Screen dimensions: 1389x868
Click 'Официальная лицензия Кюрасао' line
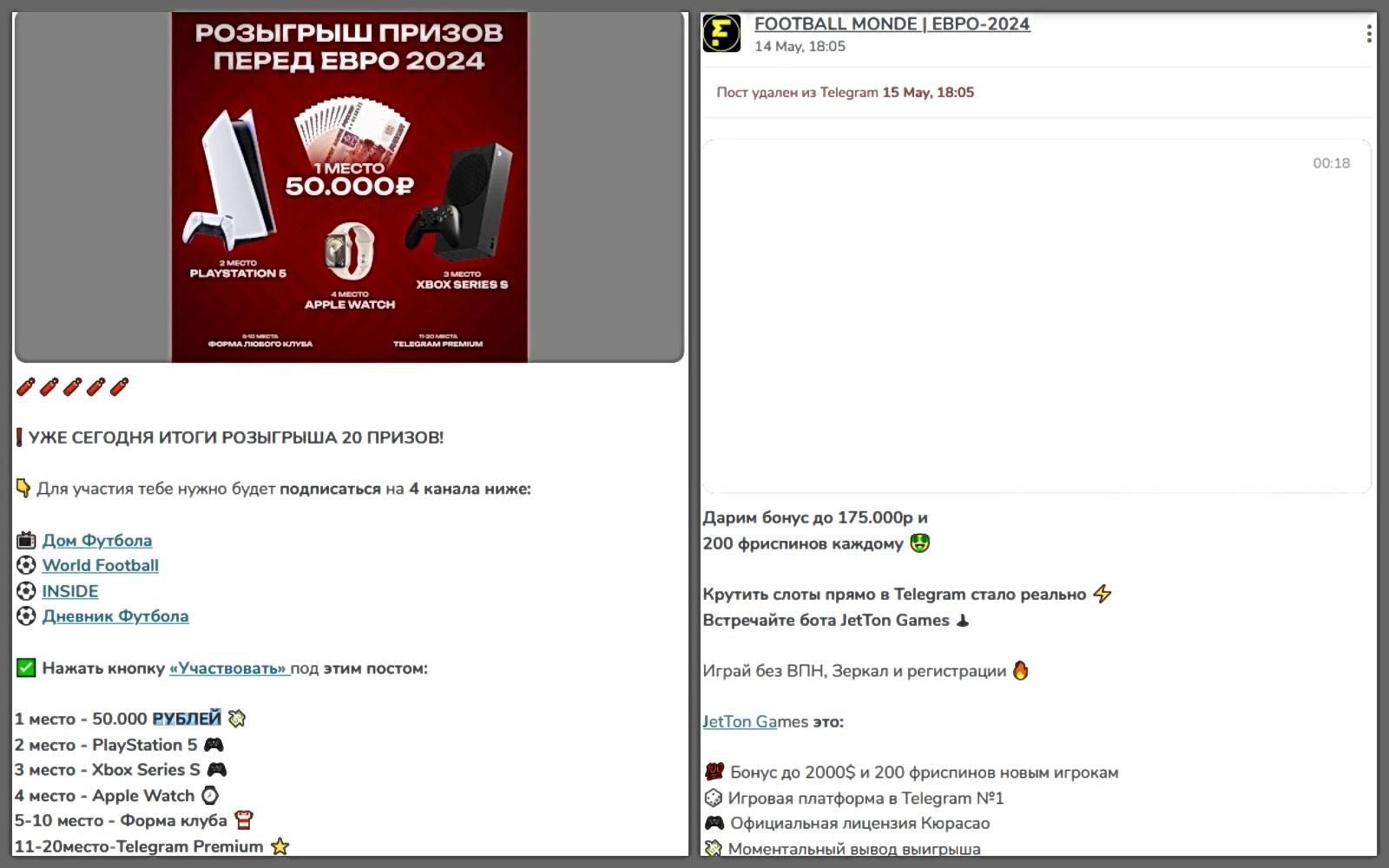(846, 823)
